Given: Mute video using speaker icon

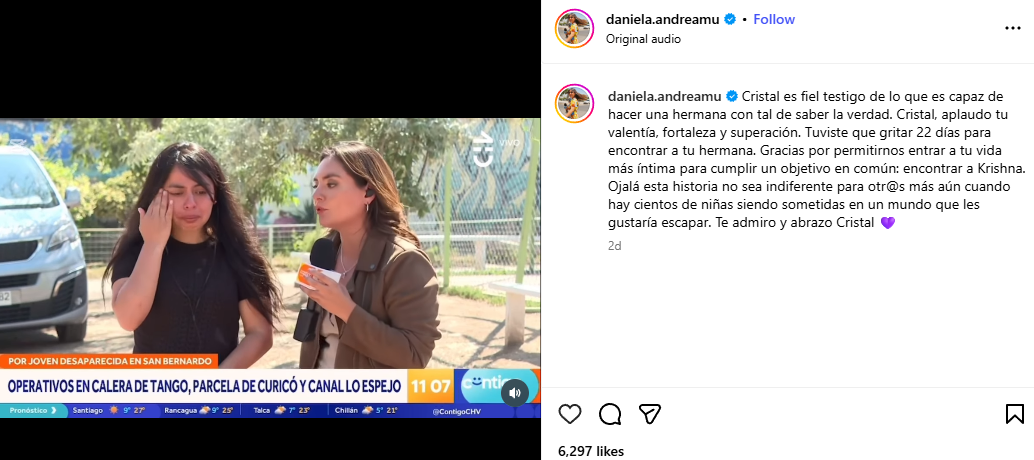Looking at the screenshot, I should point(515,393).
